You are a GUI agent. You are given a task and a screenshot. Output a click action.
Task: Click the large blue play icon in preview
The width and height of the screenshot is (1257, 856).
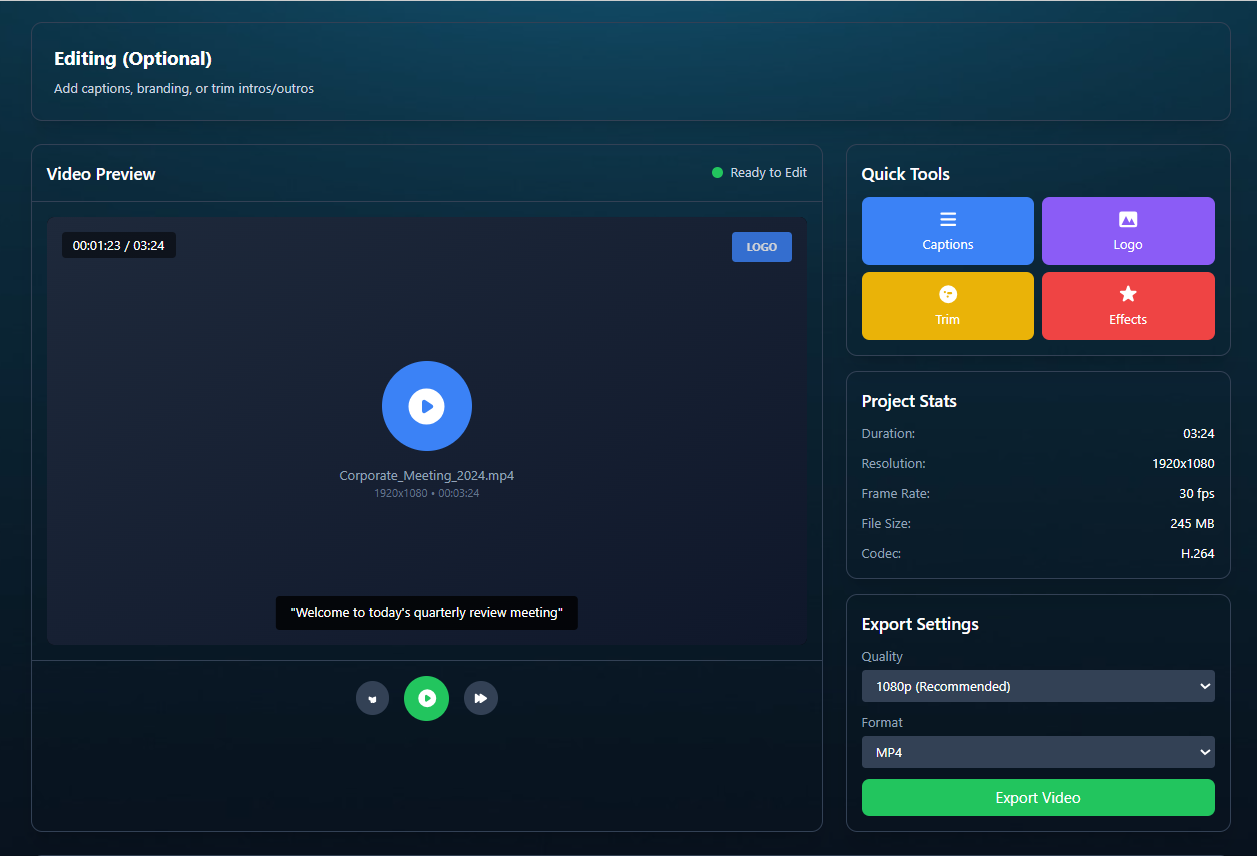[427, 406]
